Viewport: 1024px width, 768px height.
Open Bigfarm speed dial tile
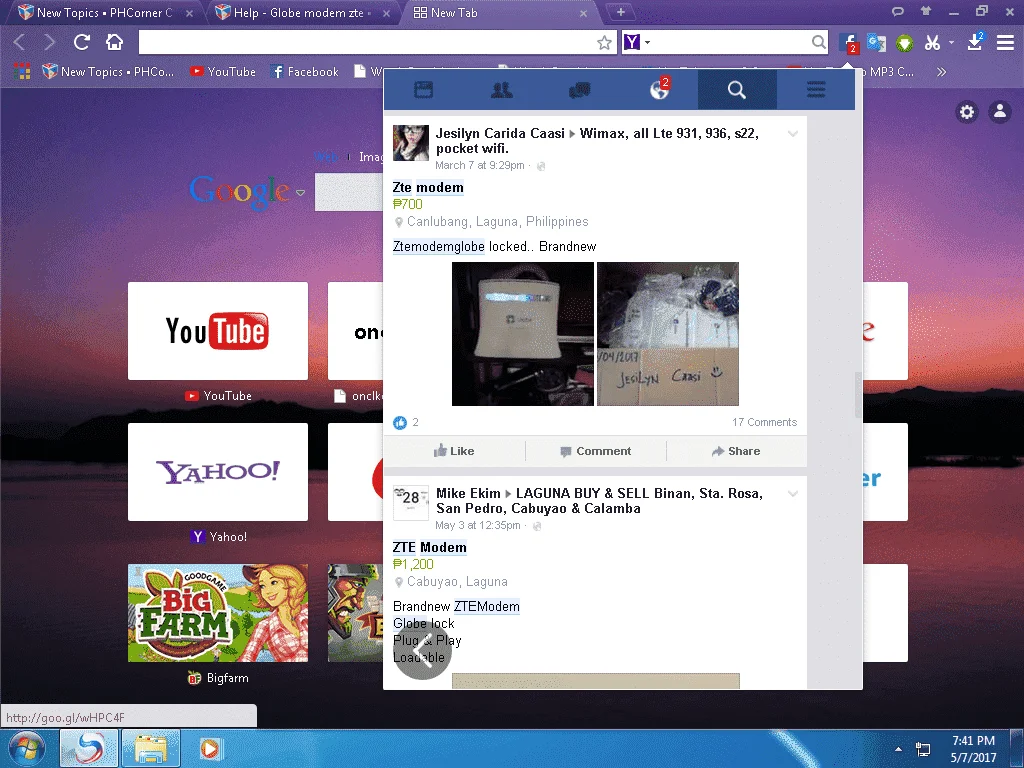217,613
